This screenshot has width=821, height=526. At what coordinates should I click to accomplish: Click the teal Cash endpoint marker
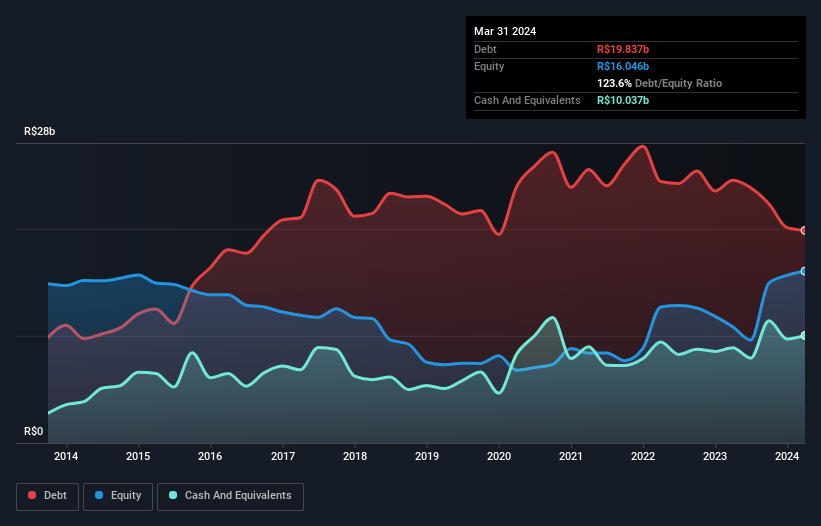click(804, 335)
